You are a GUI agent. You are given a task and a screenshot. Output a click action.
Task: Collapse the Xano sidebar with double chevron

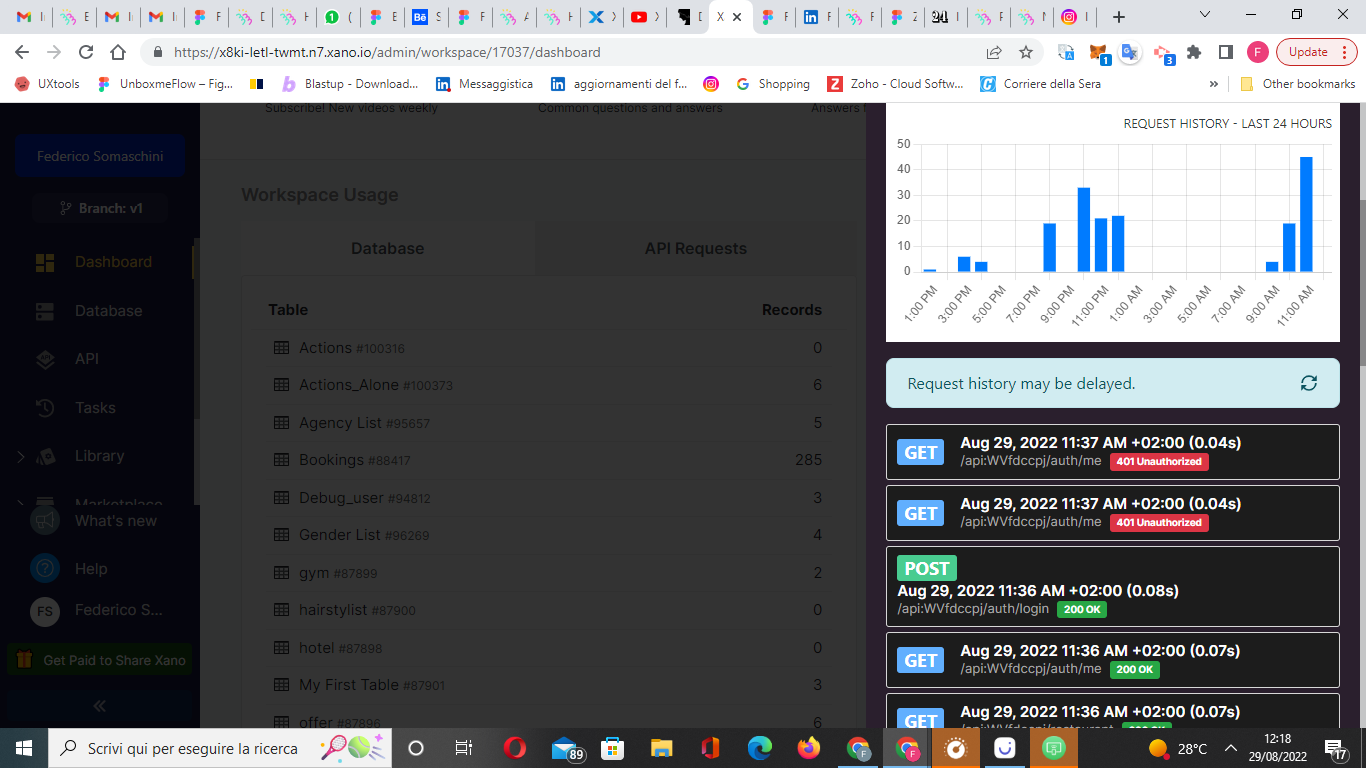tap(100, 706)
